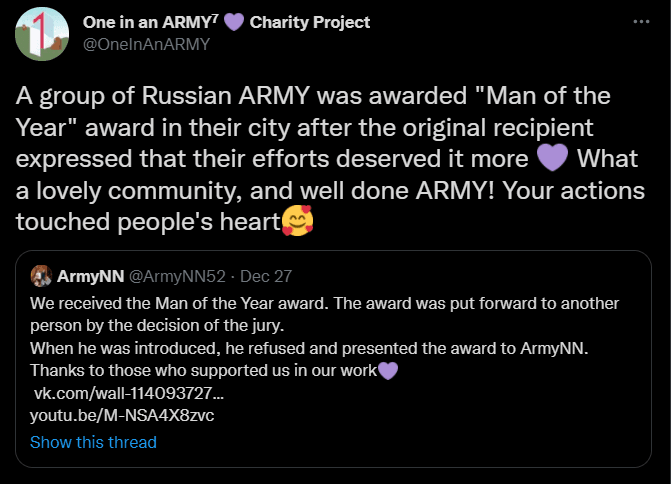671x484 pixels.
Task: Open the vk.com/wall-114093727 link
Action: tap(128, 393)
